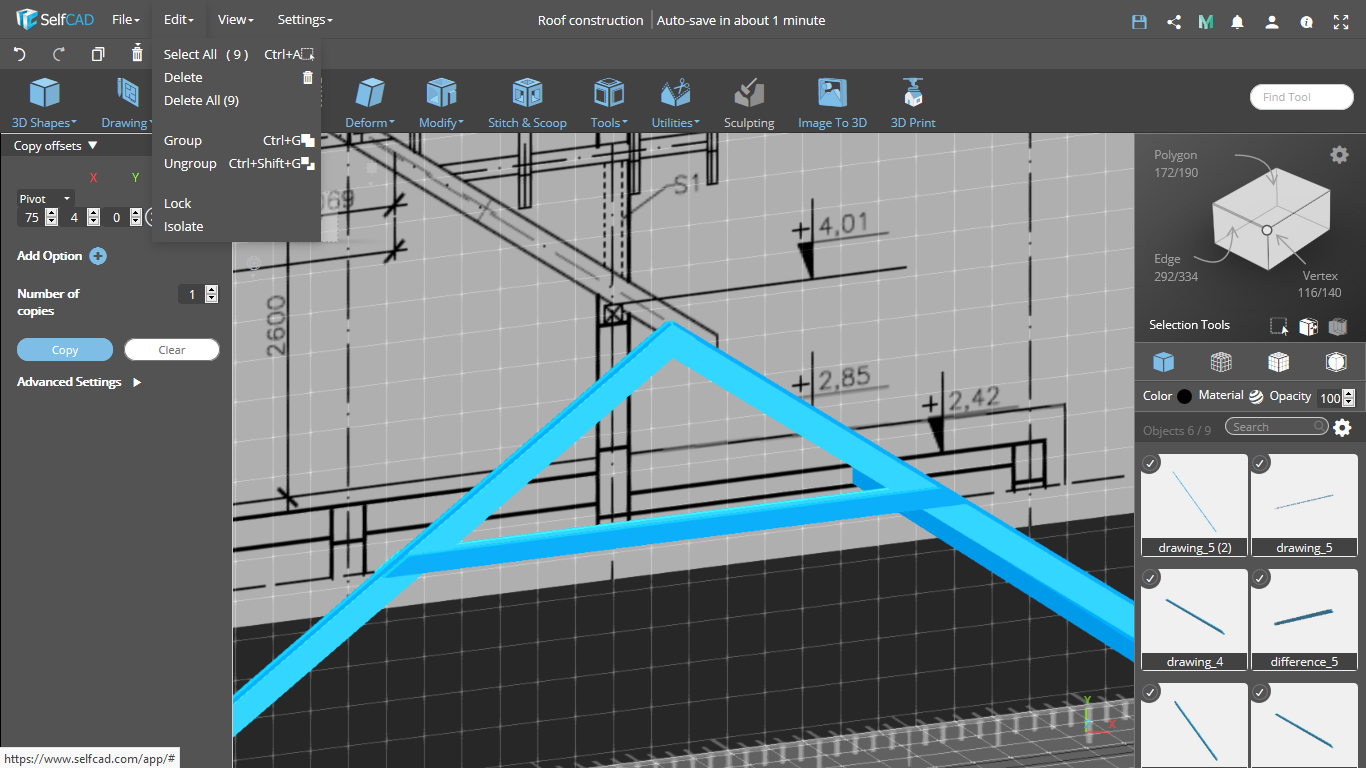Open the Modify tool
This screenshot has width=1366, height=768.
441,103
